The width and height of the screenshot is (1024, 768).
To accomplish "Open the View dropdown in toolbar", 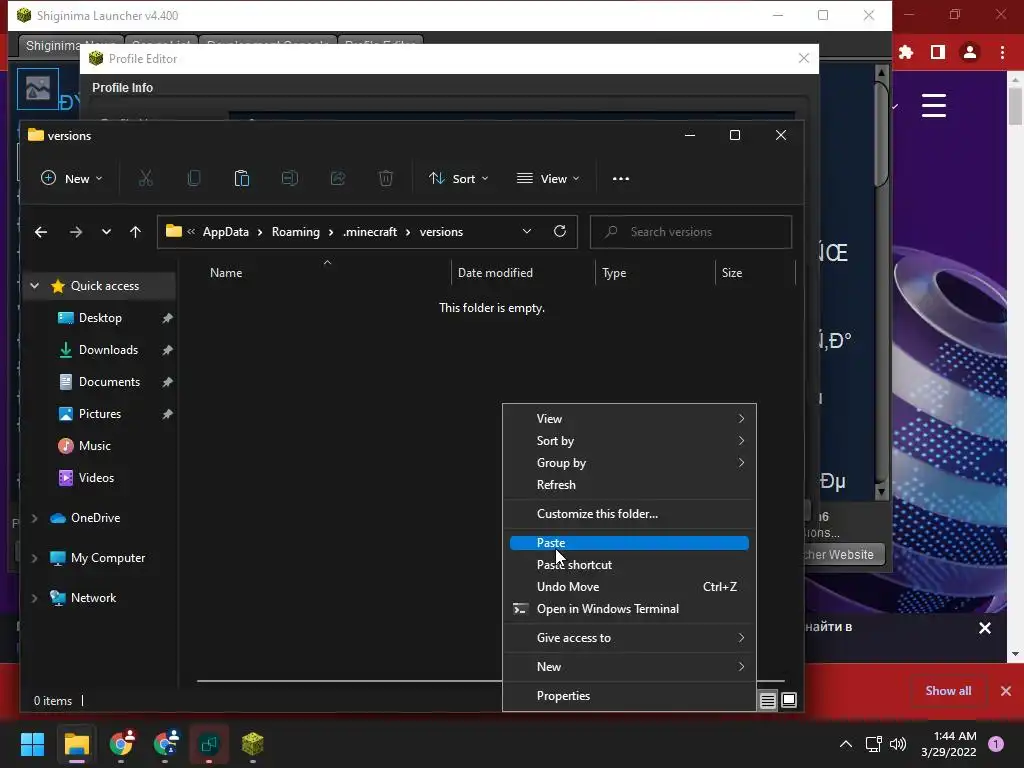I will pos(548,178).
